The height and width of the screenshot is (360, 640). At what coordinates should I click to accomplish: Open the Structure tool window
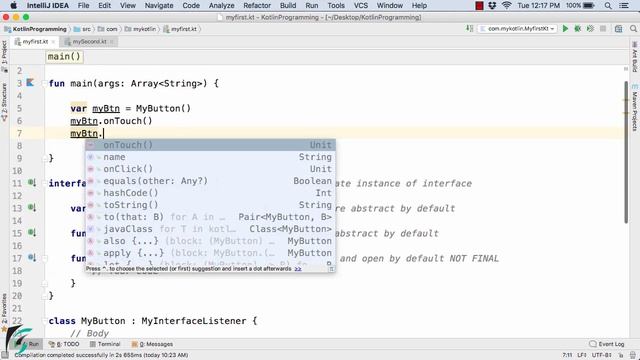(4, 102)
